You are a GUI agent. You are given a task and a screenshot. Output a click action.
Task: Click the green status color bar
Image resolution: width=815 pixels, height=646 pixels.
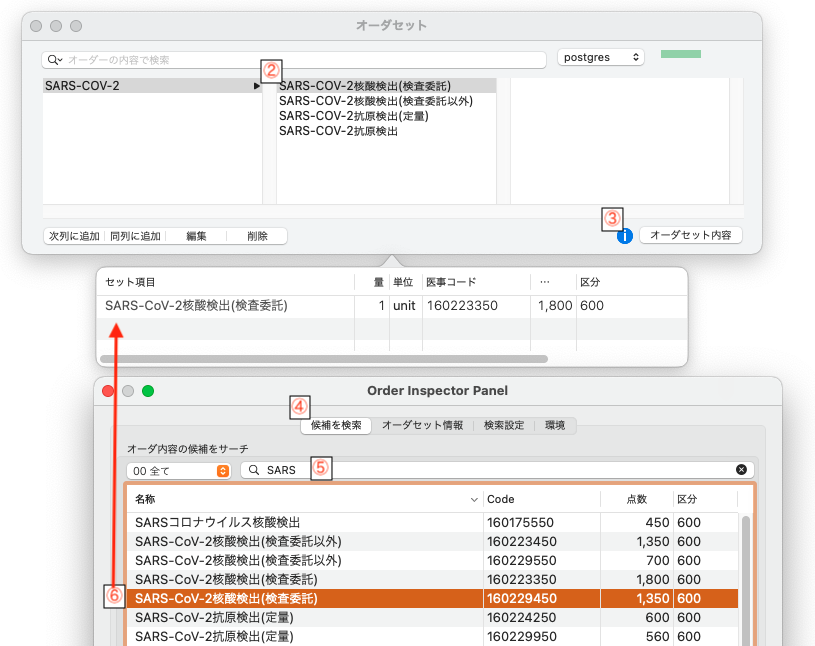tap(680, 54)
